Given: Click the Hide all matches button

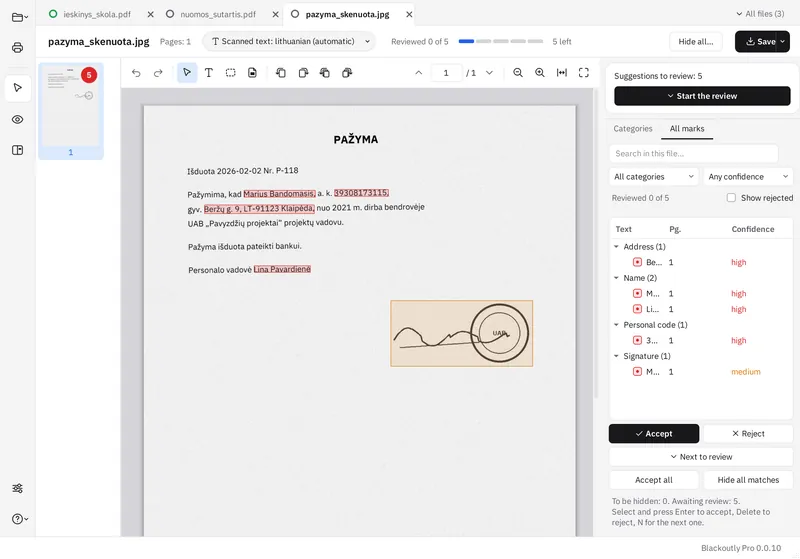Looking at the screenshot, I should click(x=748, y=480).
